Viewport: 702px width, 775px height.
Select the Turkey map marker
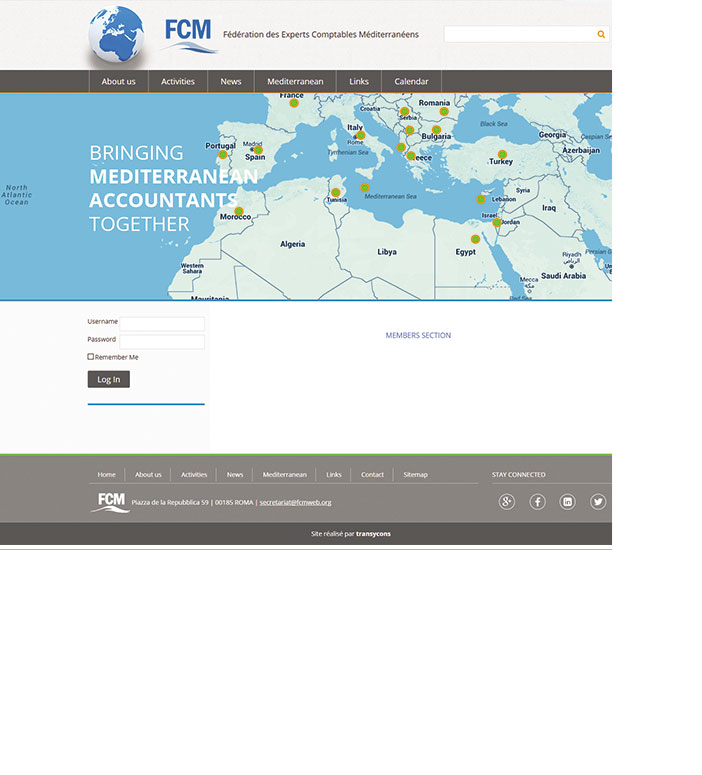click(502, 155)
